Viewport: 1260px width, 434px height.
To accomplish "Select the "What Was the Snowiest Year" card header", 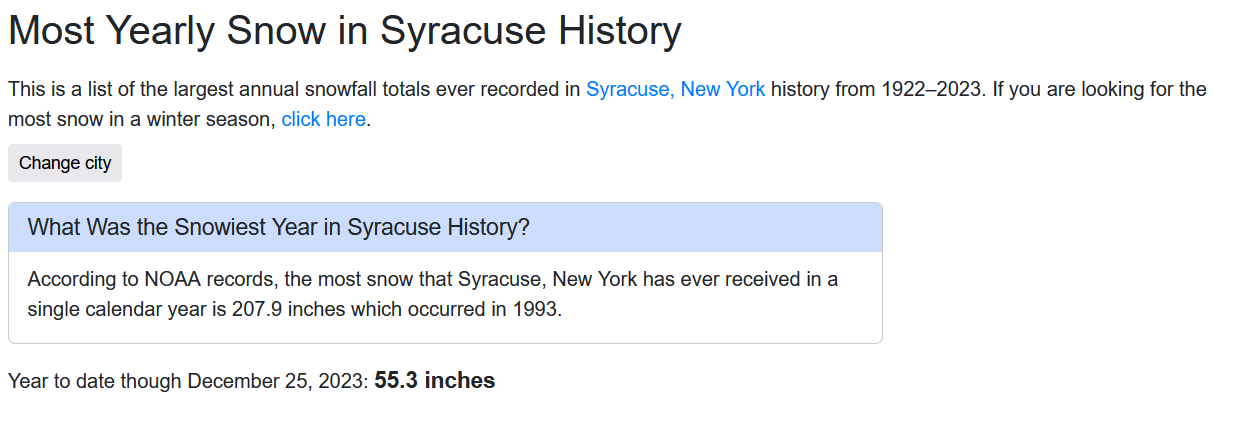I will pos(445,227).
